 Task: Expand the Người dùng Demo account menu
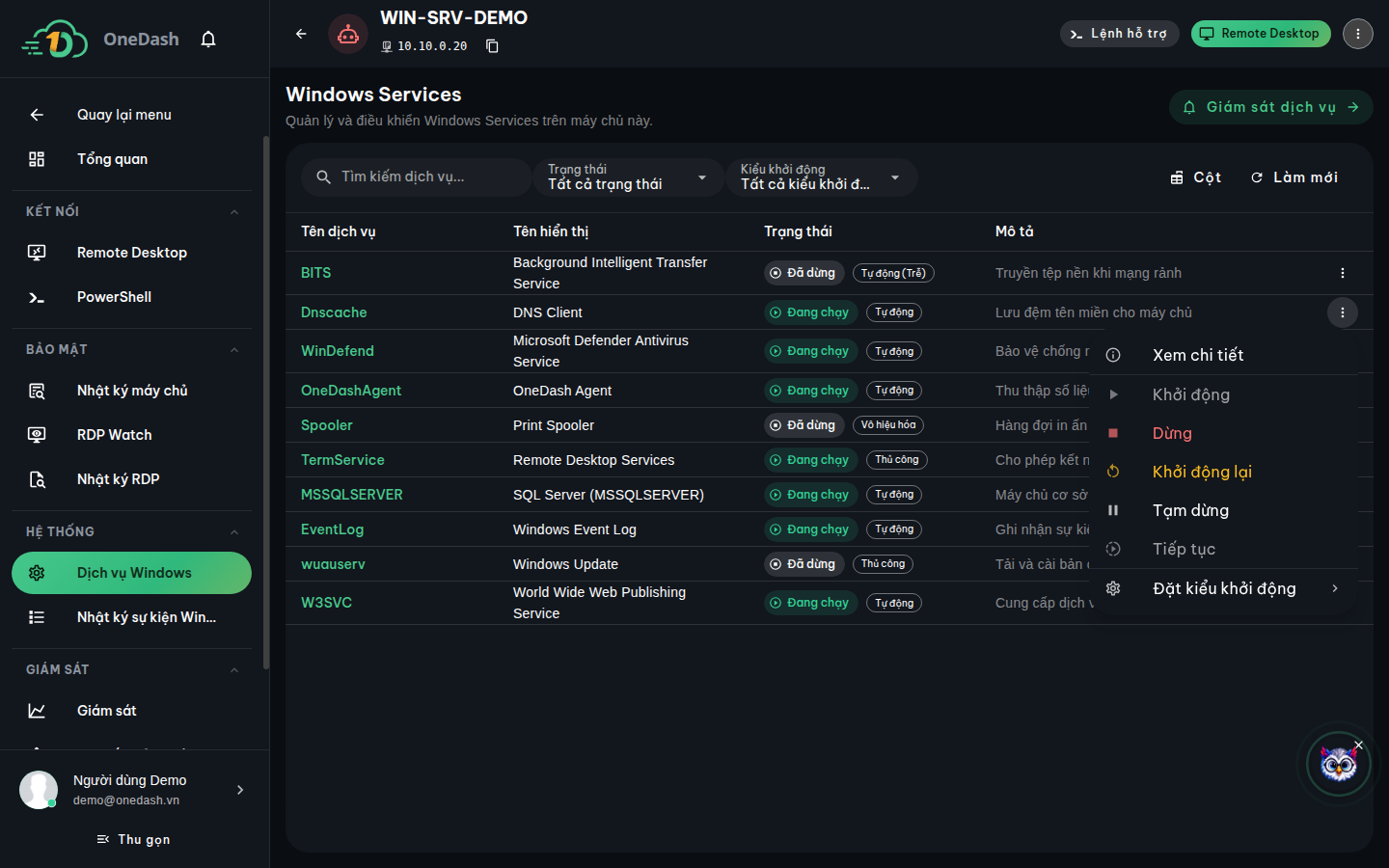coord(240,790)
